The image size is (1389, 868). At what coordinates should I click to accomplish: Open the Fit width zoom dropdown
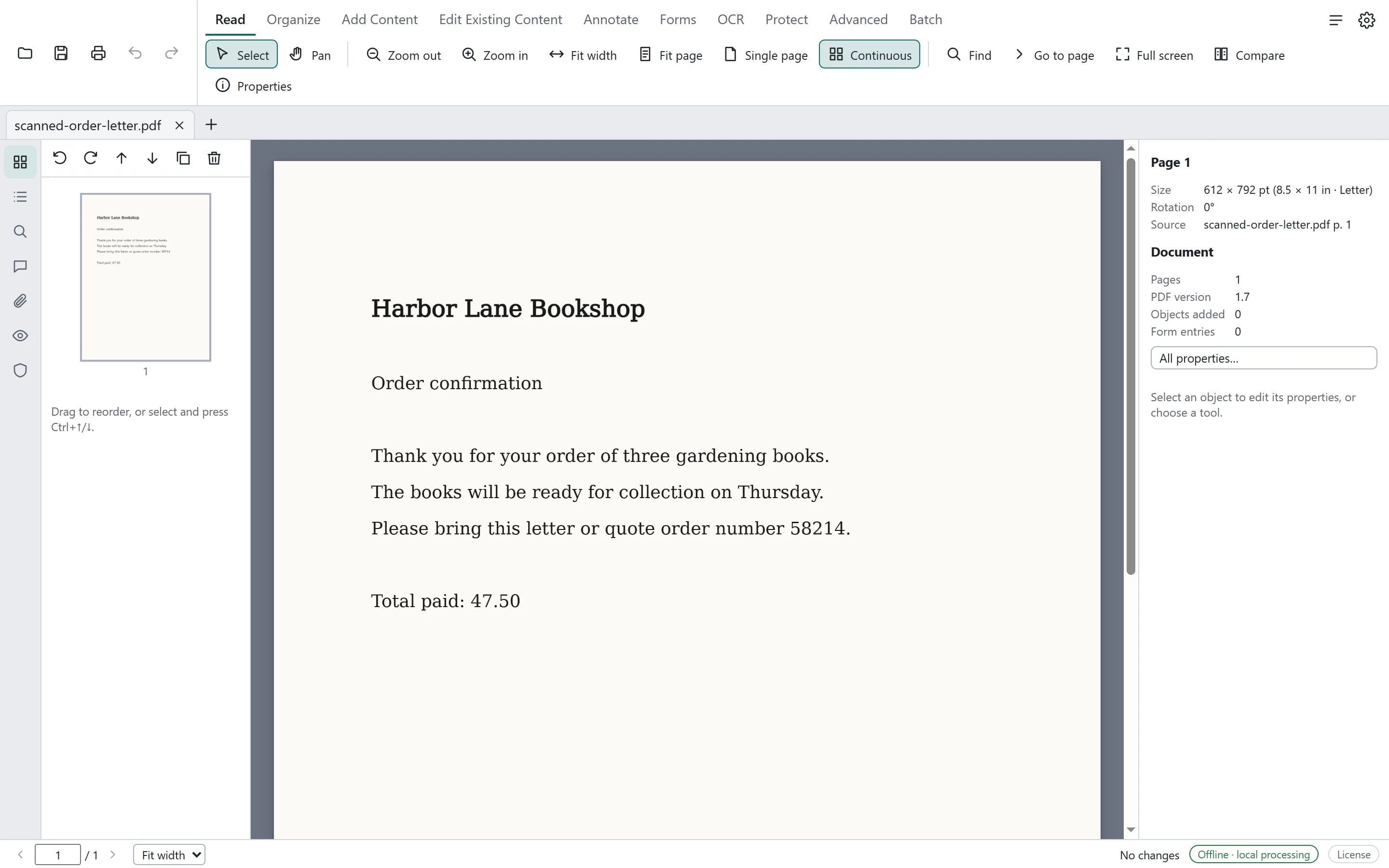[x=169, y=855]
